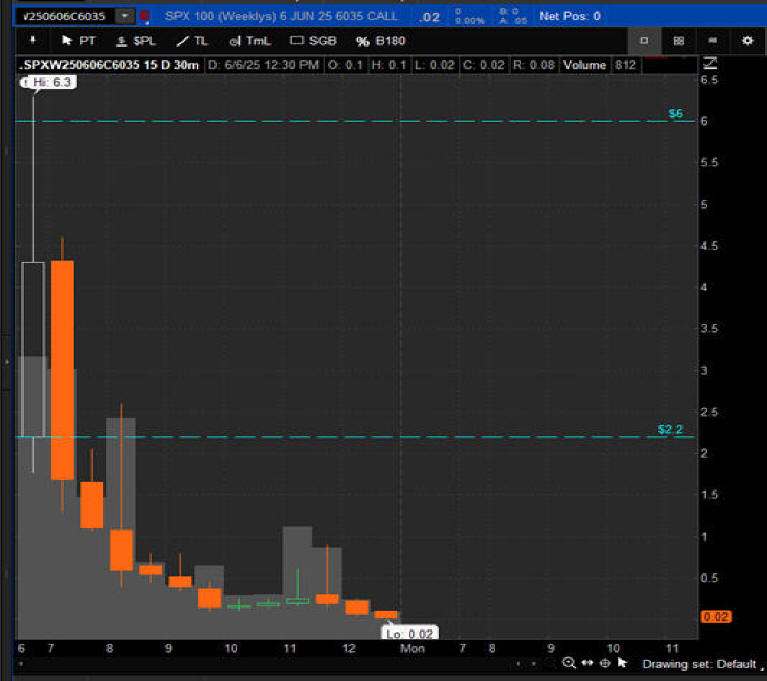Image resolution: width=767 pixels, height=681 pixels.
Task: Switch to single chart layout icon
Action: [x=644, y=41]
